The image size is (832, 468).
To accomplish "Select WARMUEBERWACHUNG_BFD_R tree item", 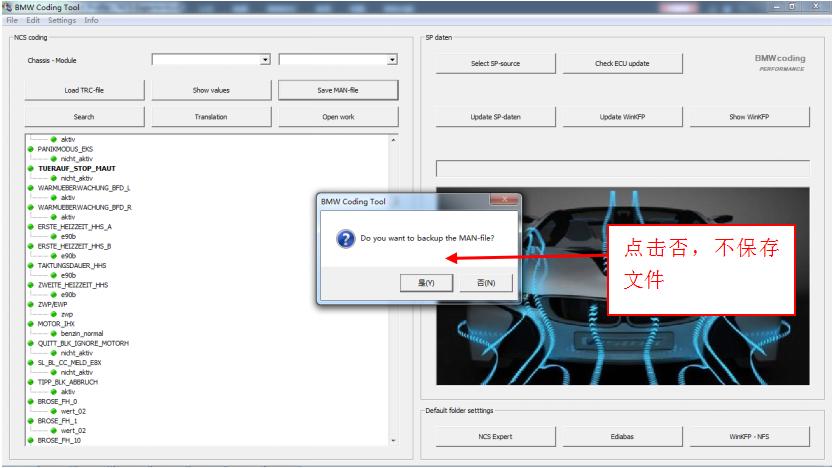I will 84,207.
